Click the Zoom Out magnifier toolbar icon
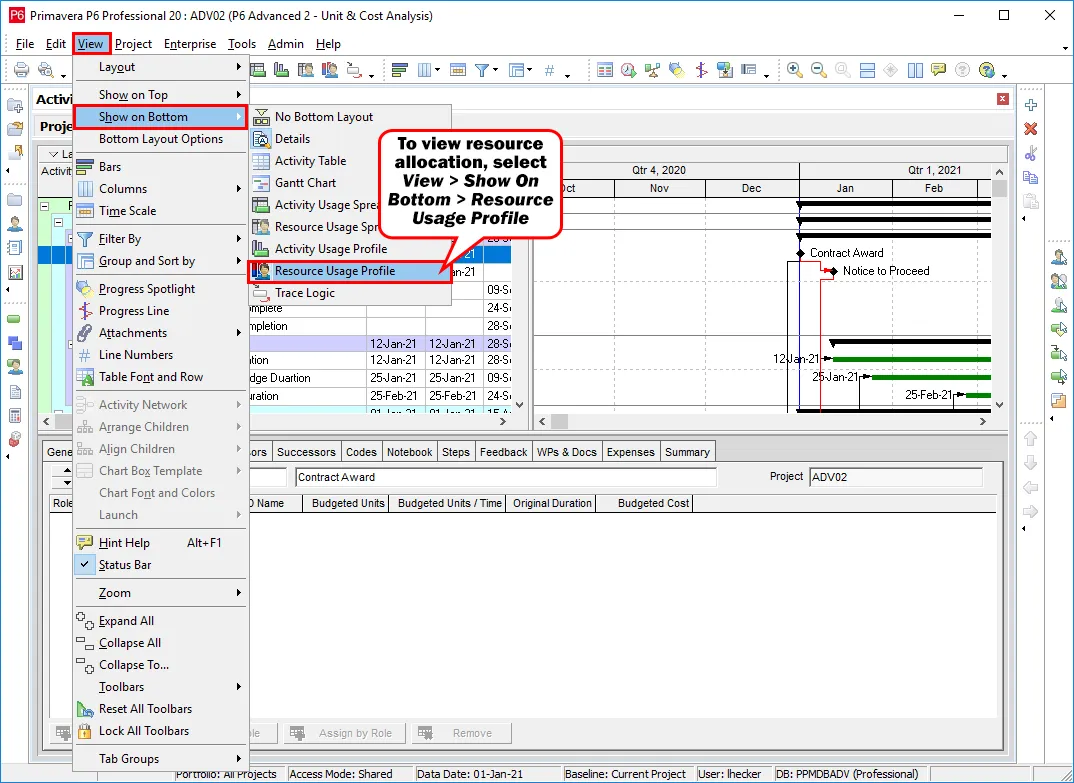 coord(818,70)
